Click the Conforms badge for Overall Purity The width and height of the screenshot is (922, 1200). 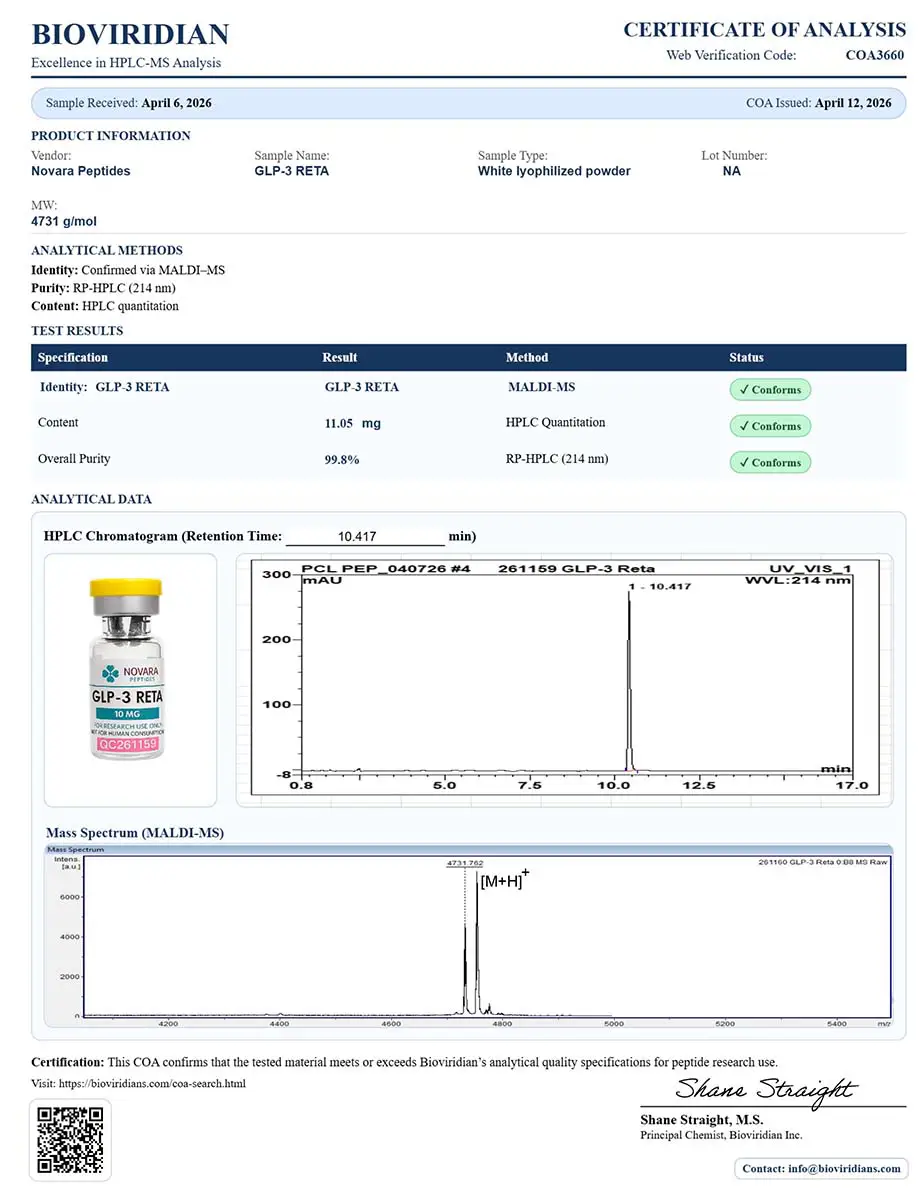coord(770,462)
